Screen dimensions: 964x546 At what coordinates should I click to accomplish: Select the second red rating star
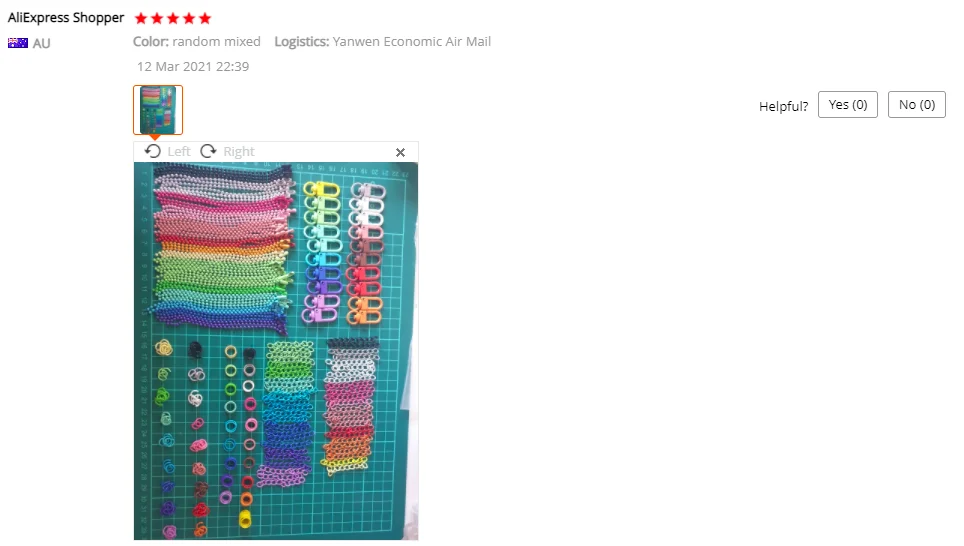[157, 18]
